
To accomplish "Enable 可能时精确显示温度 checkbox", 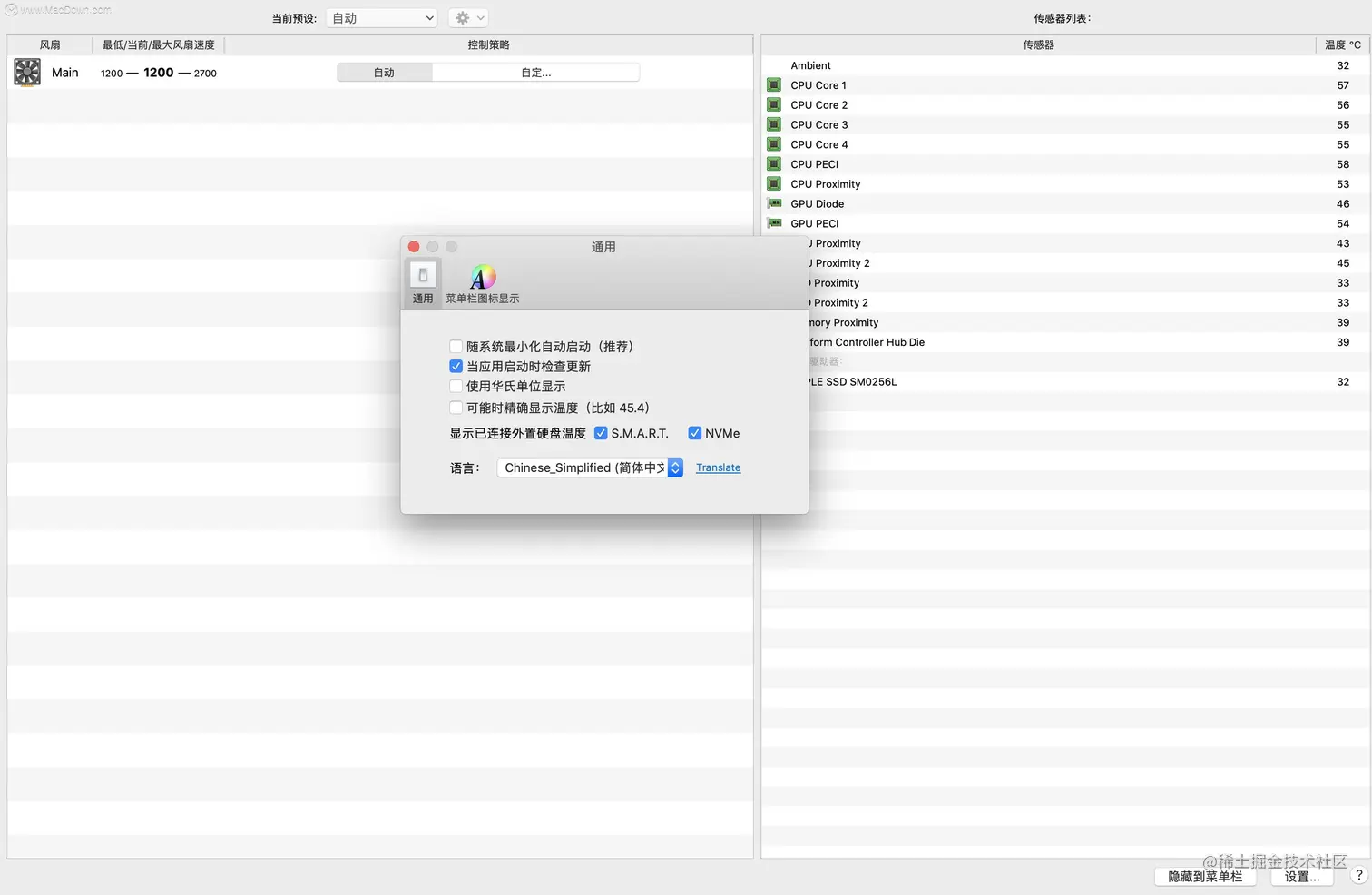I will pyautogui.click(x=456, y=408).
